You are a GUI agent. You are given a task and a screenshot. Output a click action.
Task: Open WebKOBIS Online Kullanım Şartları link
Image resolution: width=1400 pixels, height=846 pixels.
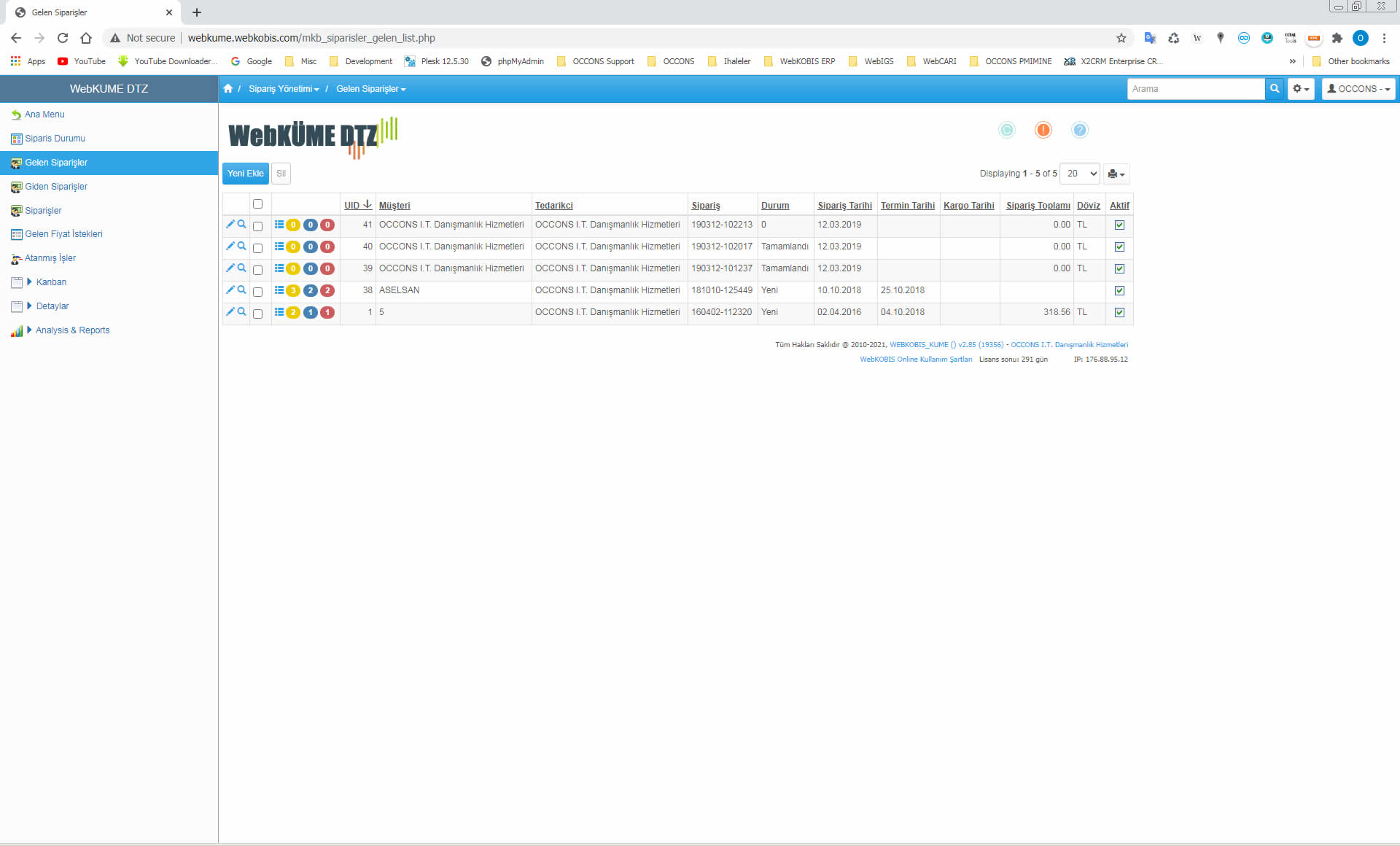click(x=916, y=359)
